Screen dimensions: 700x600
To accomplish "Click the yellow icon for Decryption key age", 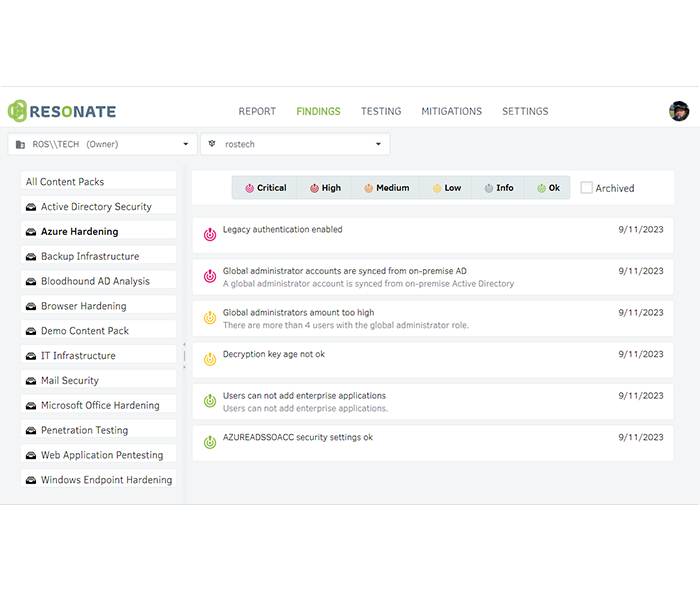I will coord(210,359).
